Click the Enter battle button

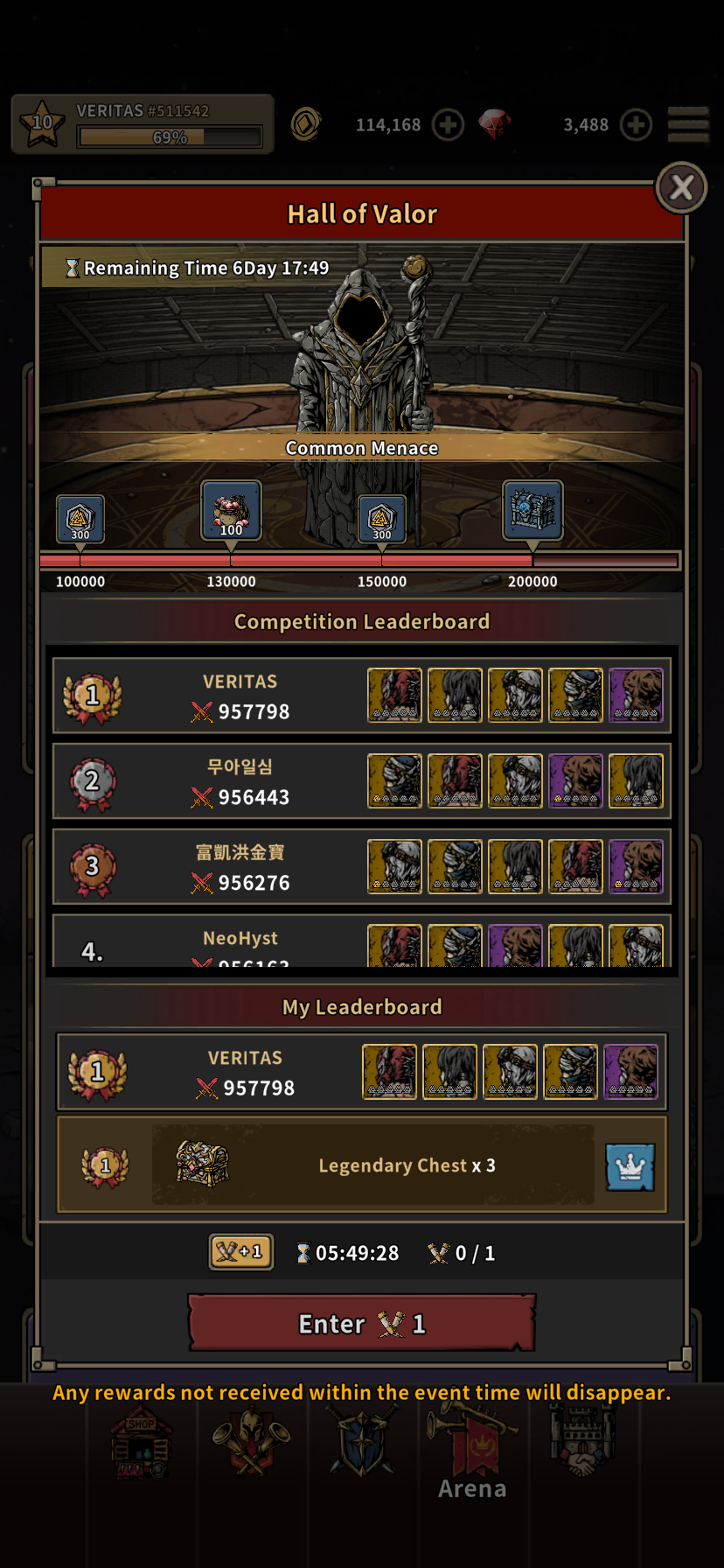click(x=361, y=1324)
